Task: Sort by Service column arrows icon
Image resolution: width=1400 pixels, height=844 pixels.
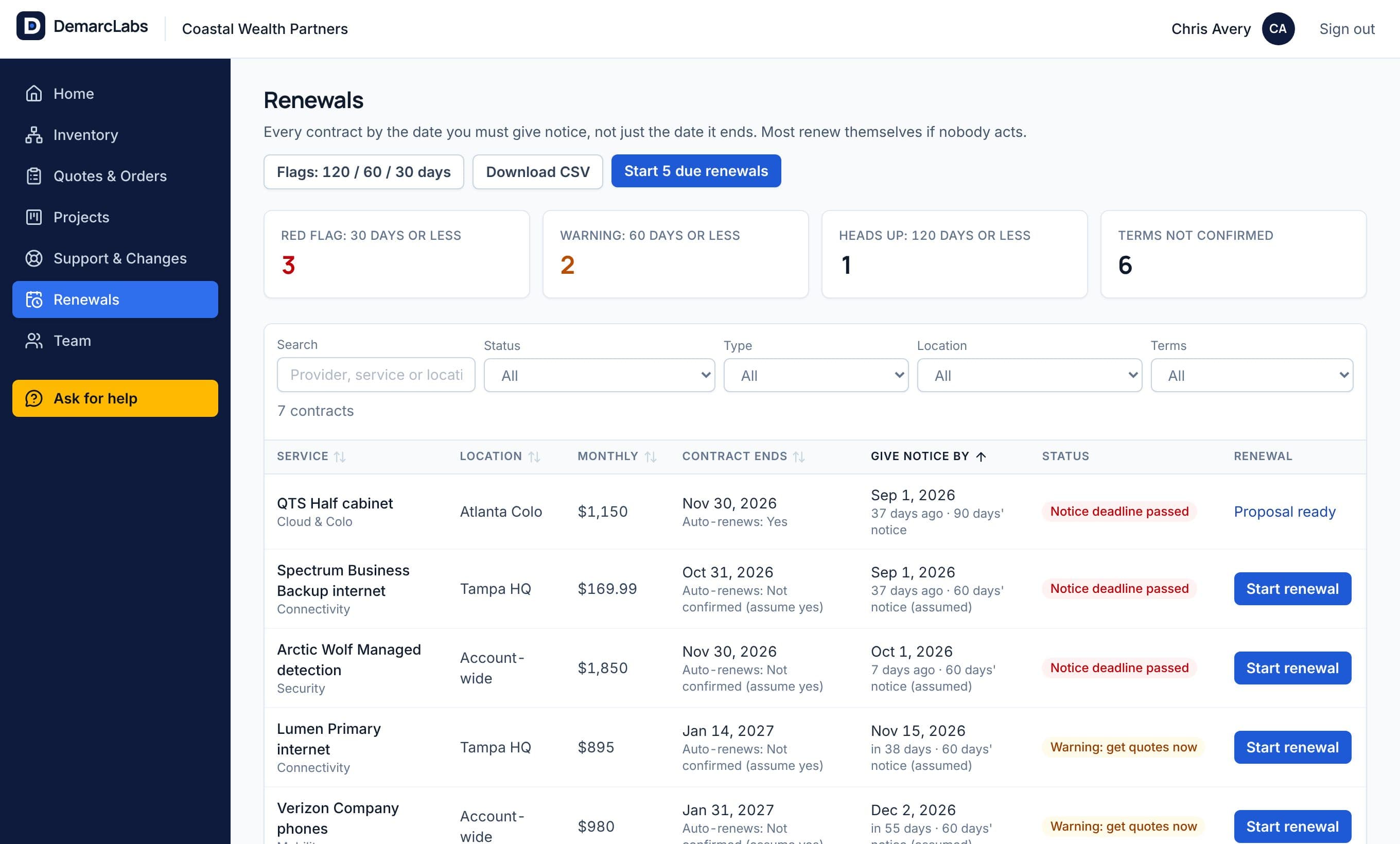Action: click(340, 456)
